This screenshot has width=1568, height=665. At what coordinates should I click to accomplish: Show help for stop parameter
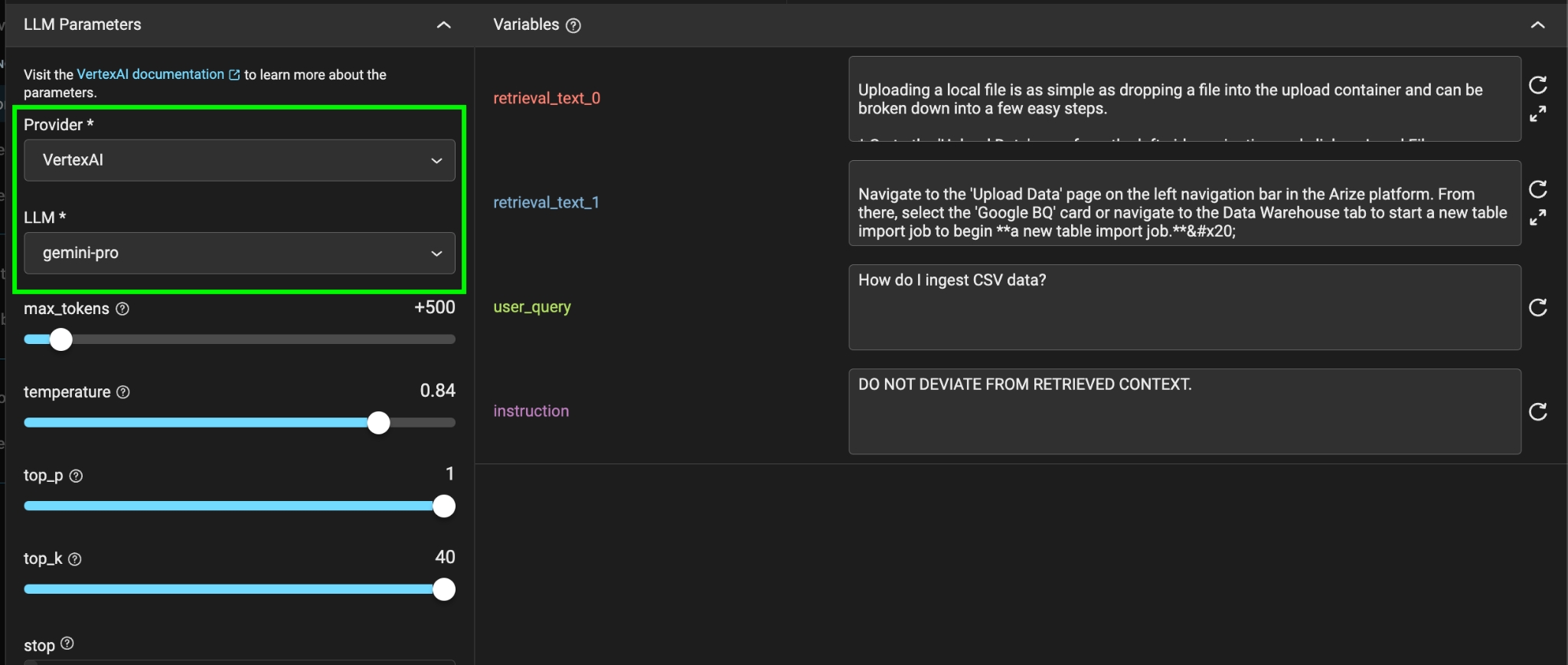pyautogui.click(x=67, y=644)
